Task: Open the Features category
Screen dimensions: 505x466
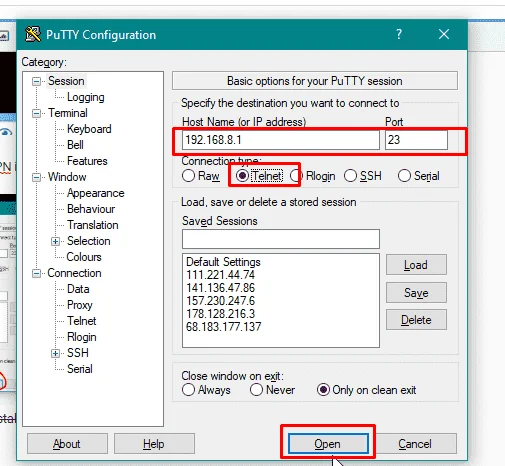Action: 87,161
